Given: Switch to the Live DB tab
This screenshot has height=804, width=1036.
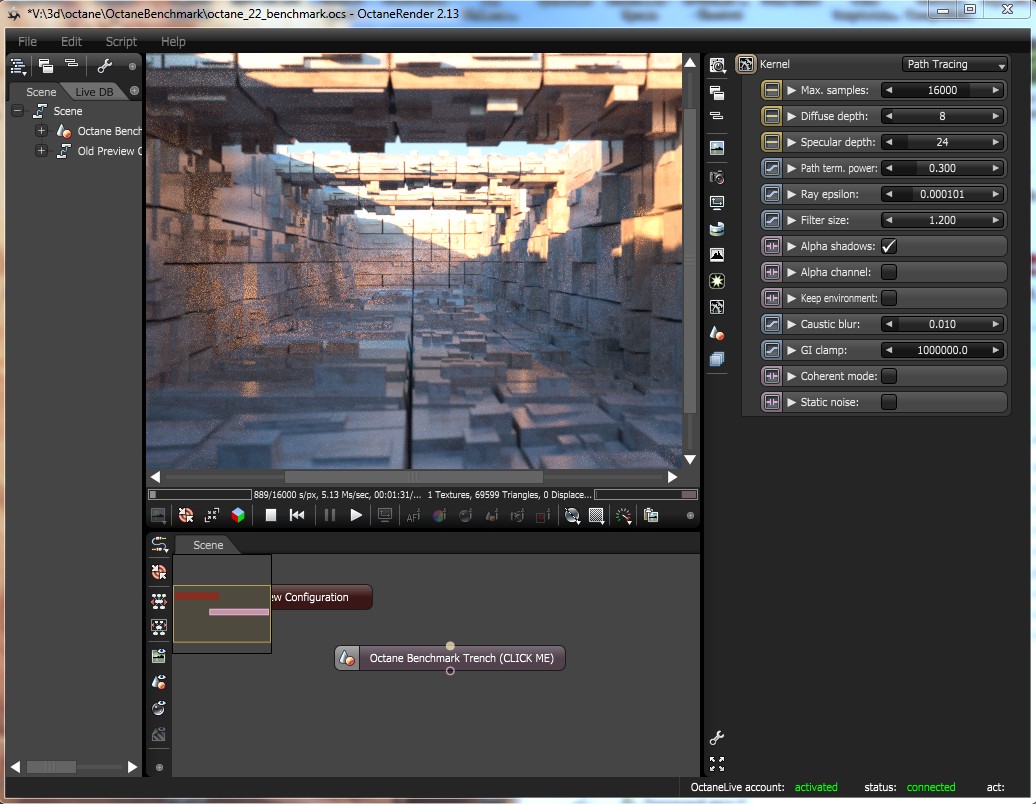Looking at the screenshot, I should click(x=94, y=92).
